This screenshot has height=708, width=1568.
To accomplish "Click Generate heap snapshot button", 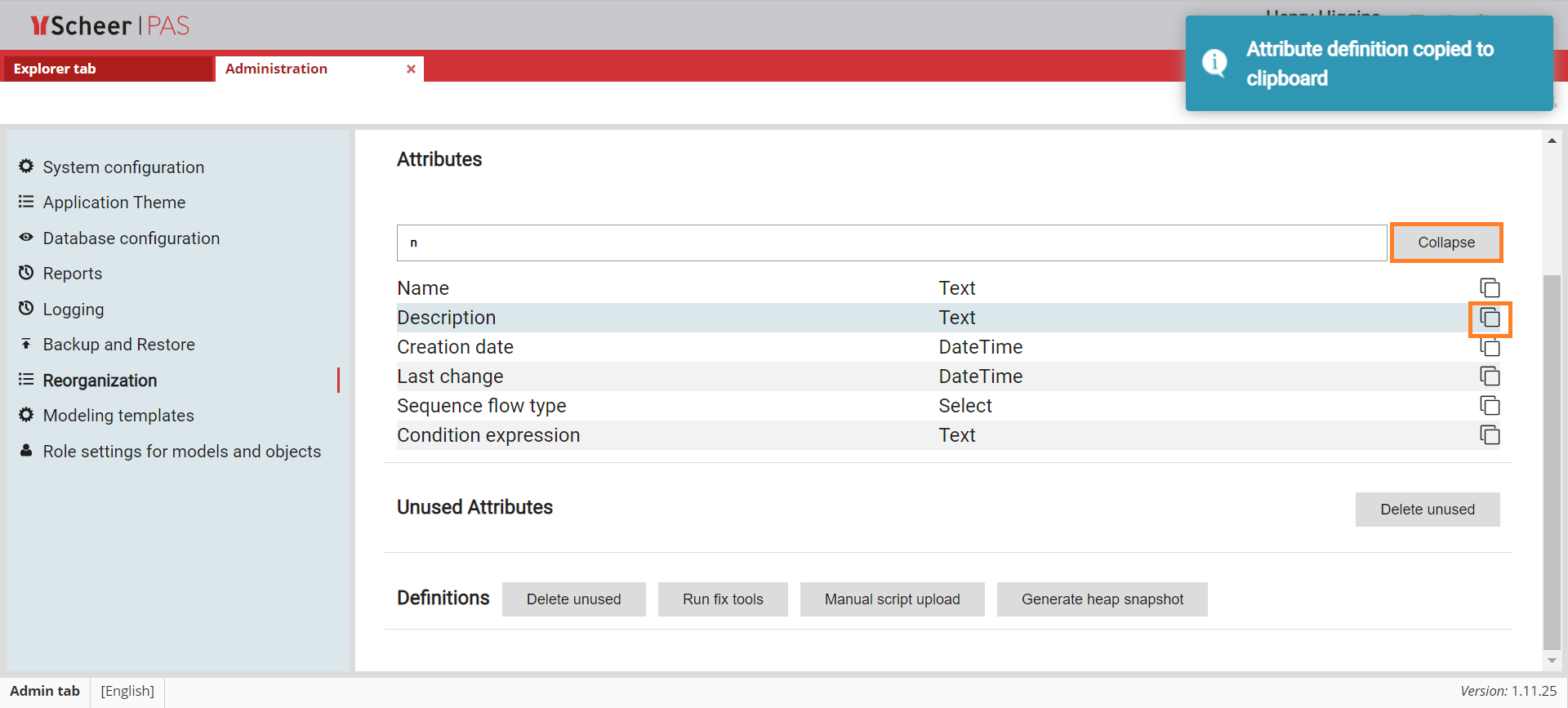I will click(x=1102, y=599).
